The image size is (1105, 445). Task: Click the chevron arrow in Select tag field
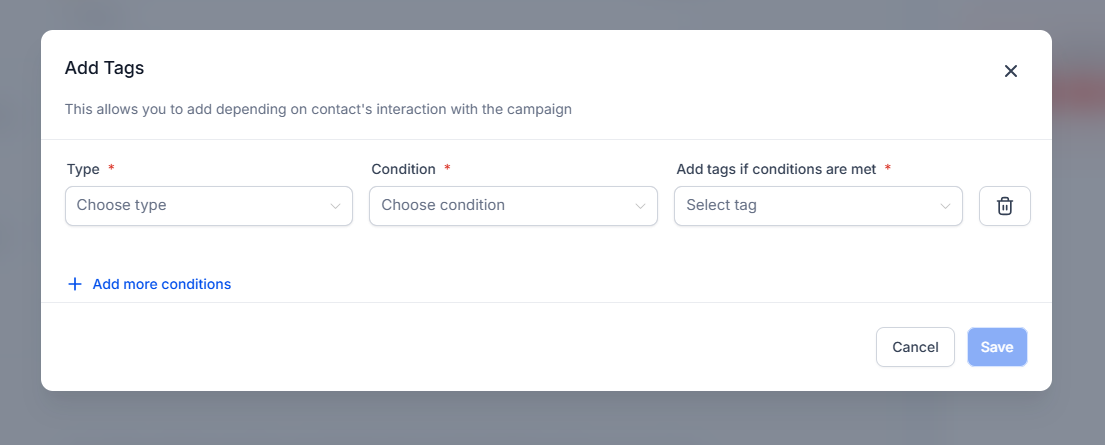[x=945, y=206]
